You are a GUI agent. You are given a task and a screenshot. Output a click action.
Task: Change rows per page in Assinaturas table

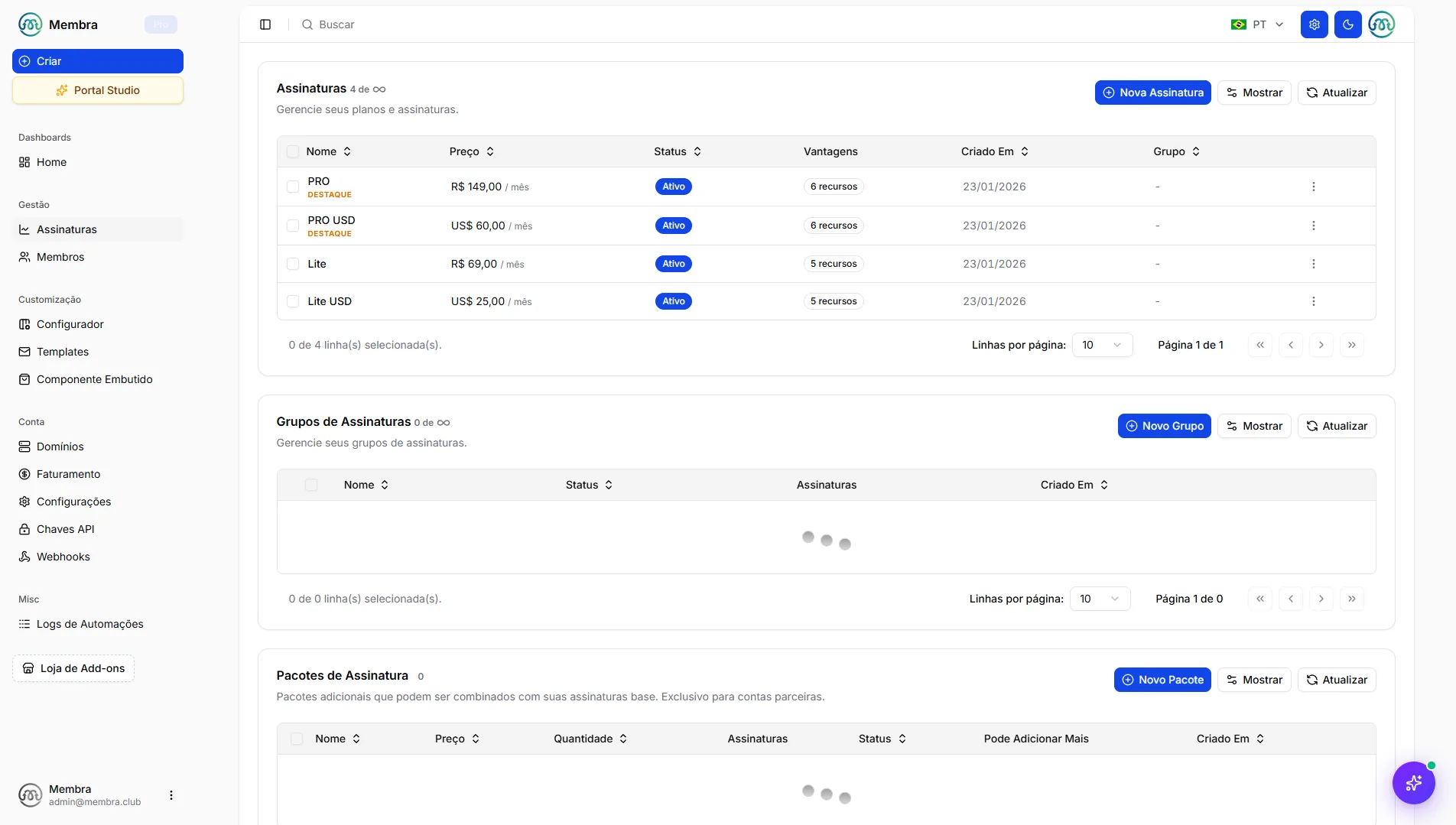(x=1102, y=345)
